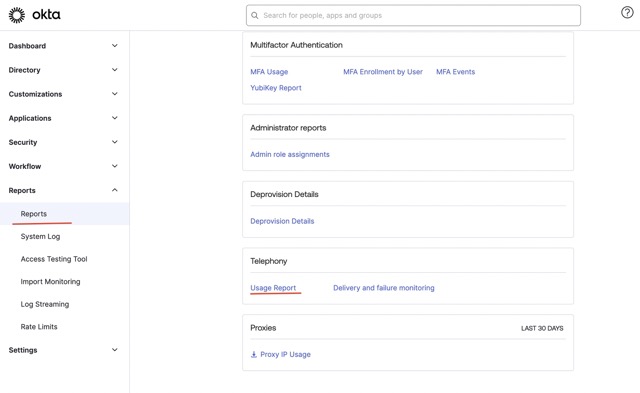The image size is (640, 393).
Task: Click the Deprovision Details section heading
Action: click(284, 194)
